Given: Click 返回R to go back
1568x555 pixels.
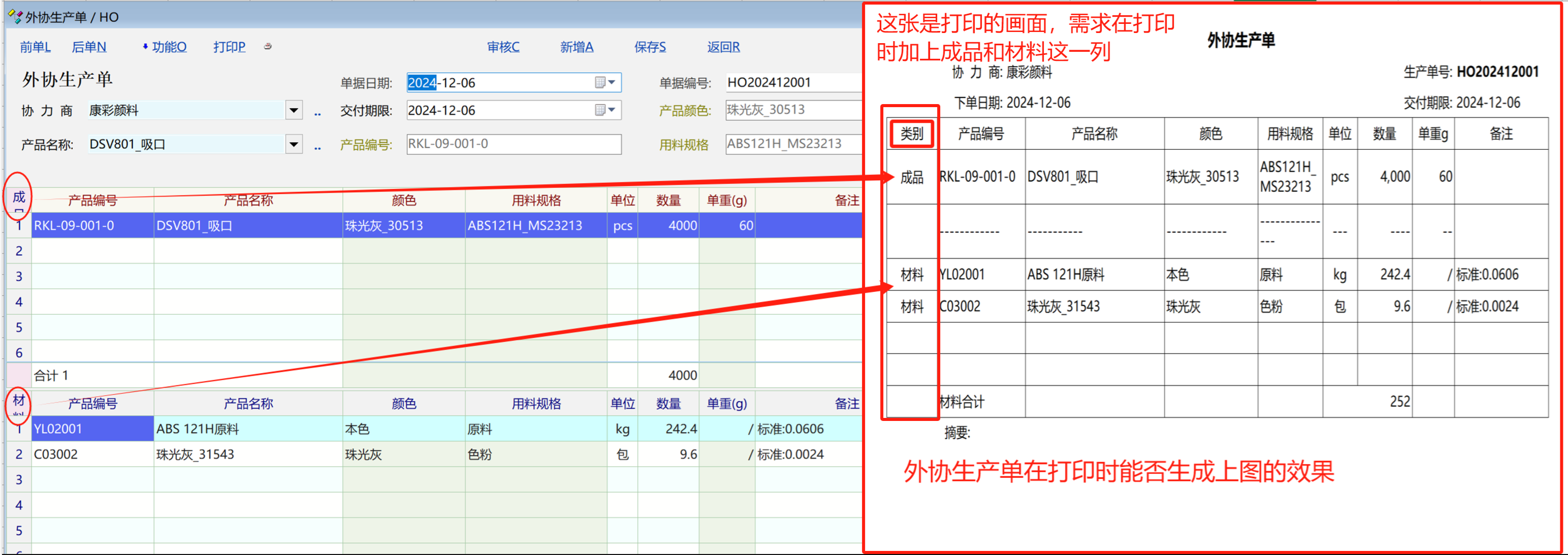Looking at the screenshot, I should tap(723, 47).
